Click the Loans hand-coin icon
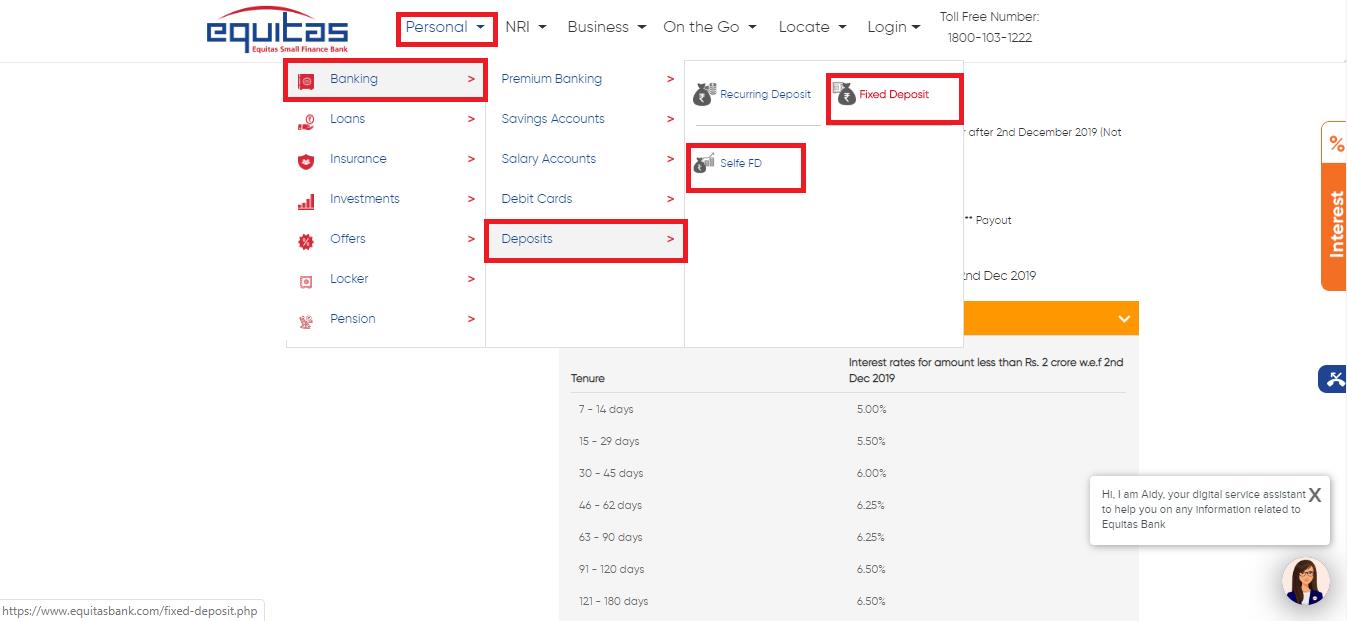Image resolution: width=1347 pixels, height=621 pixels. click(x=306, y=121)
